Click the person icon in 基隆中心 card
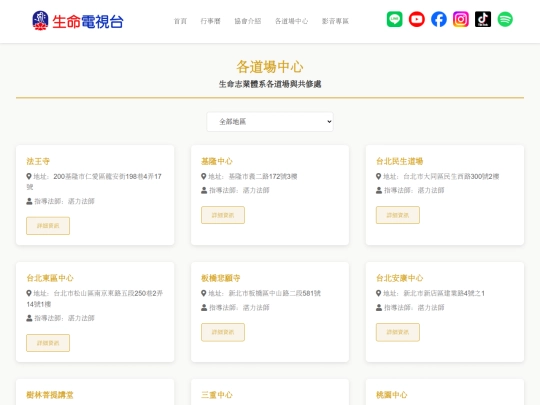Viewport: 540px width, 405px height. tap(204, 190)
